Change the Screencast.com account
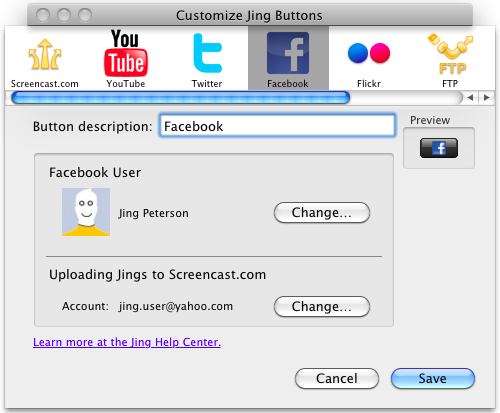The image size is (500, 413). pyautogui.click(x=322, y=307)
